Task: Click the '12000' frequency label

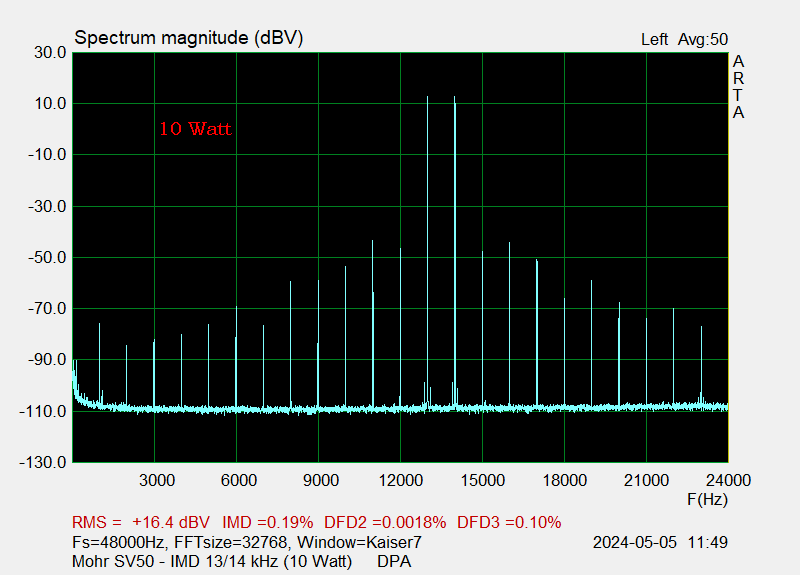Action: pyautogui.click(x=401, y=480)
